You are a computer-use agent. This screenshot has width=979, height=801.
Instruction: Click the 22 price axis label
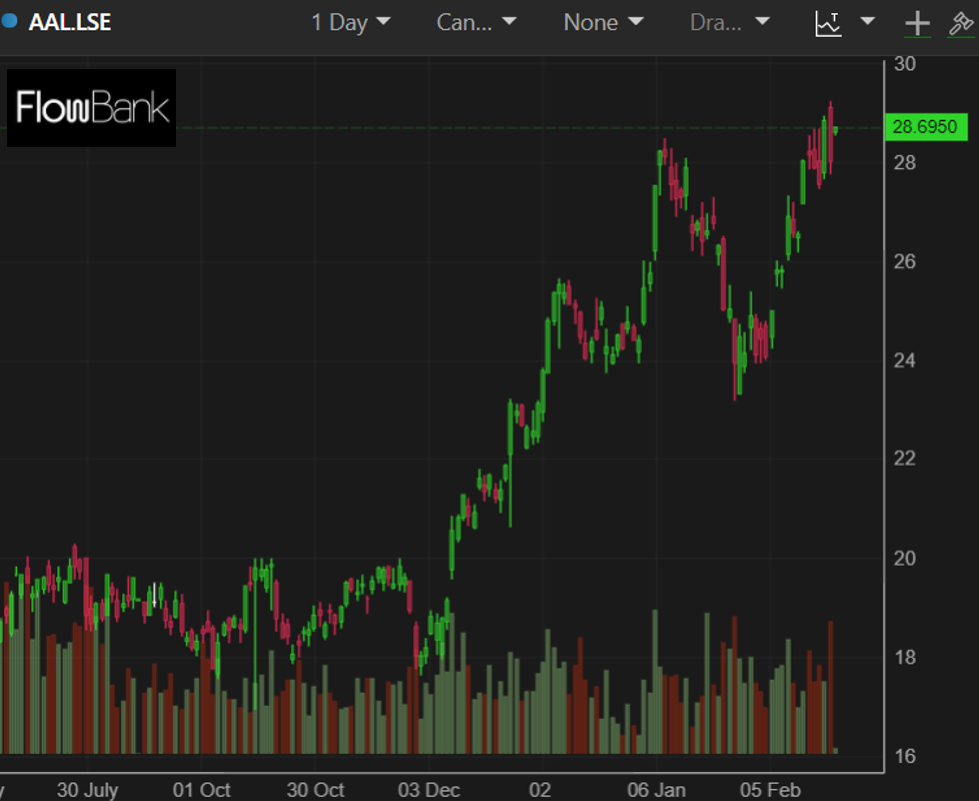pos(906,459)
